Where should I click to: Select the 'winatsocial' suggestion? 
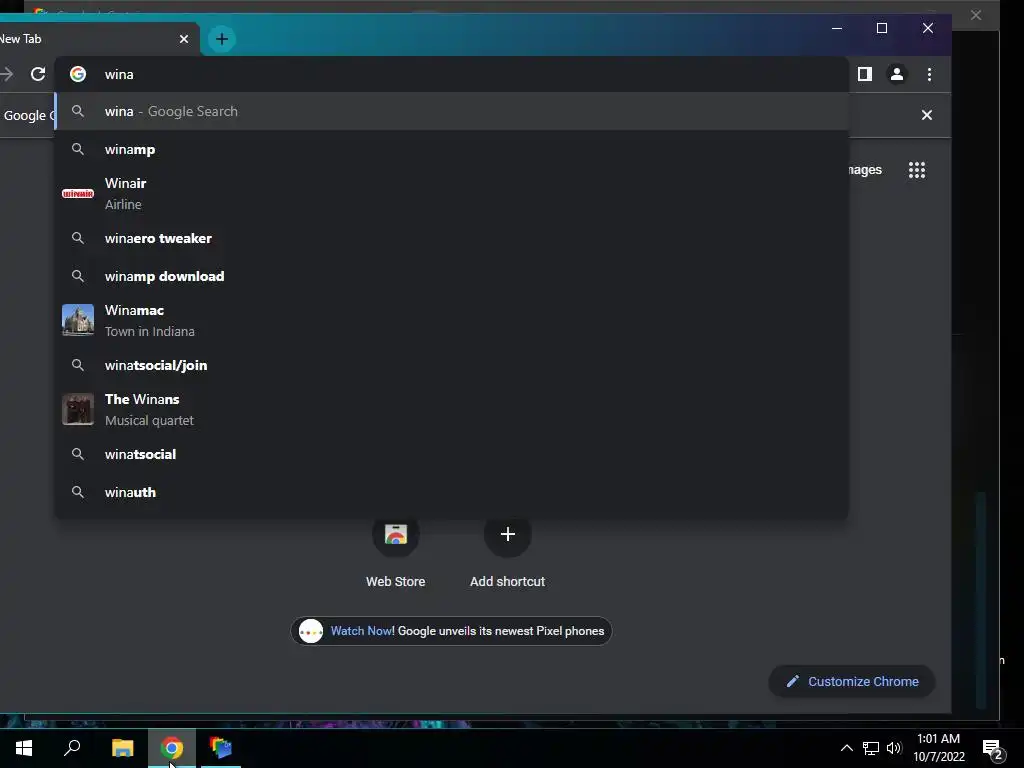coord(452,455)
